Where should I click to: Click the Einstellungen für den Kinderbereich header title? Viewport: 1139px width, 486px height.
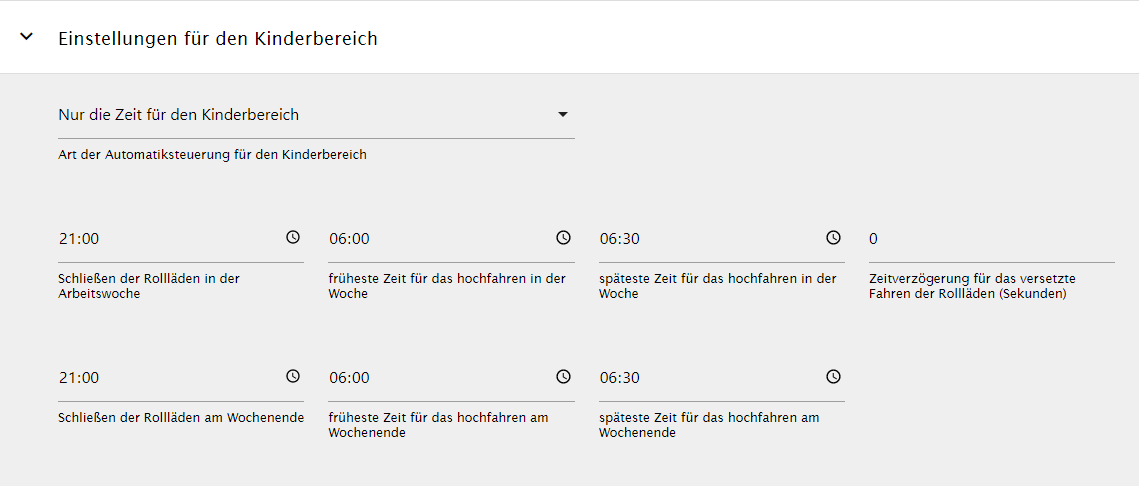tap(218, 38)
